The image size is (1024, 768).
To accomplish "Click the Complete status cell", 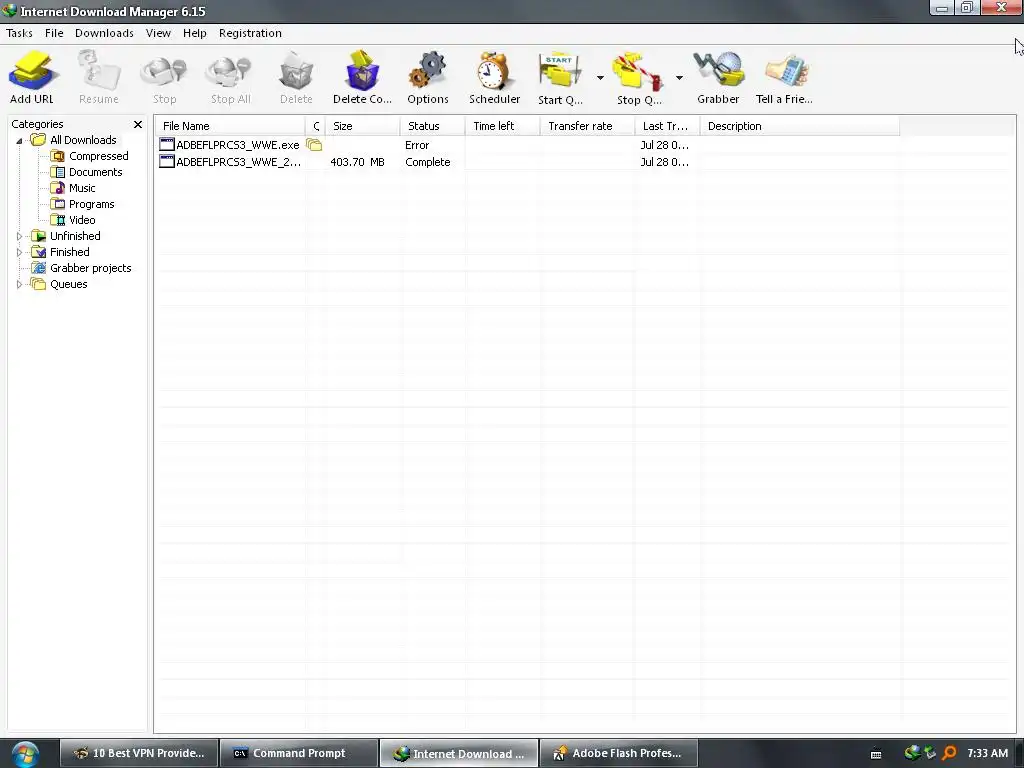I will [x=428, y=162].
